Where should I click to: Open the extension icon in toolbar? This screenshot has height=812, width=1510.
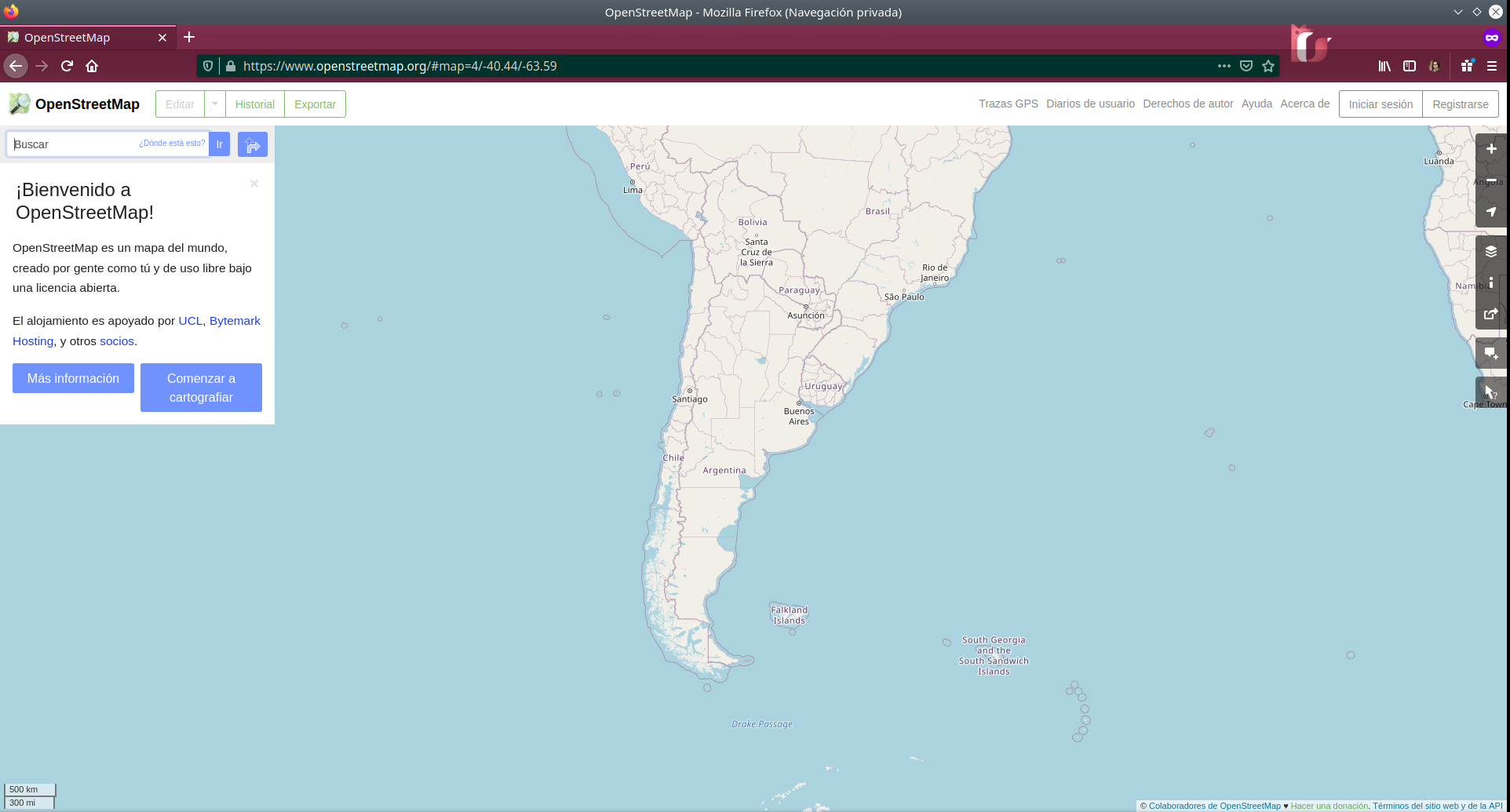pyautogui.click(x=1467, y=66)
